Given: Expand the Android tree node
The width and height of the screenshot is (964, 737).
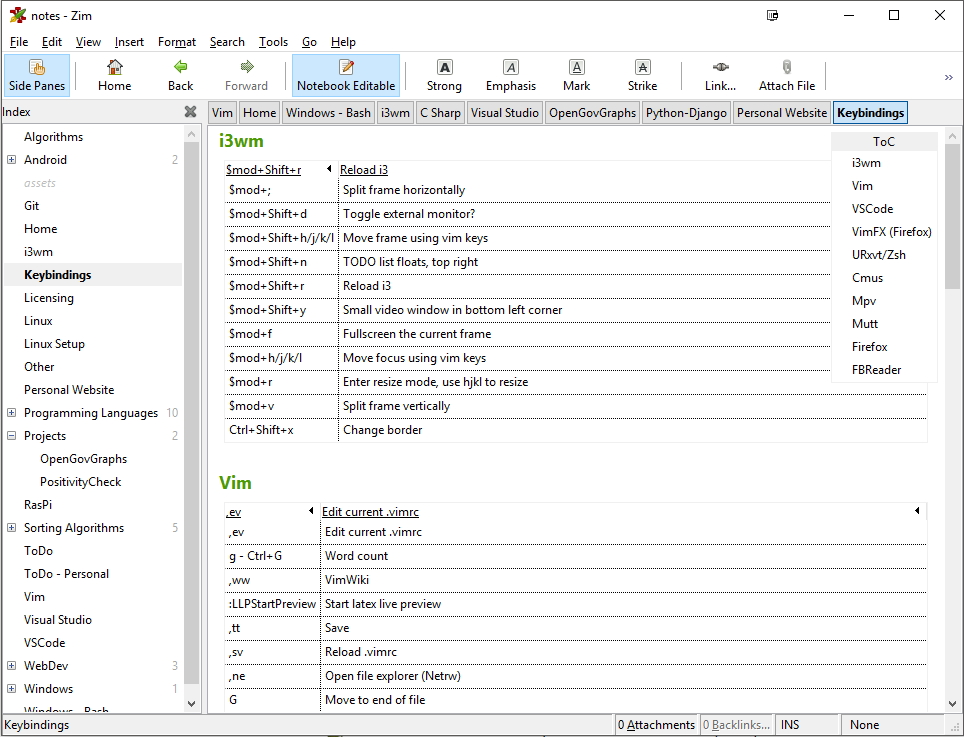Looking at the screenshot, I should pos(12,160).
